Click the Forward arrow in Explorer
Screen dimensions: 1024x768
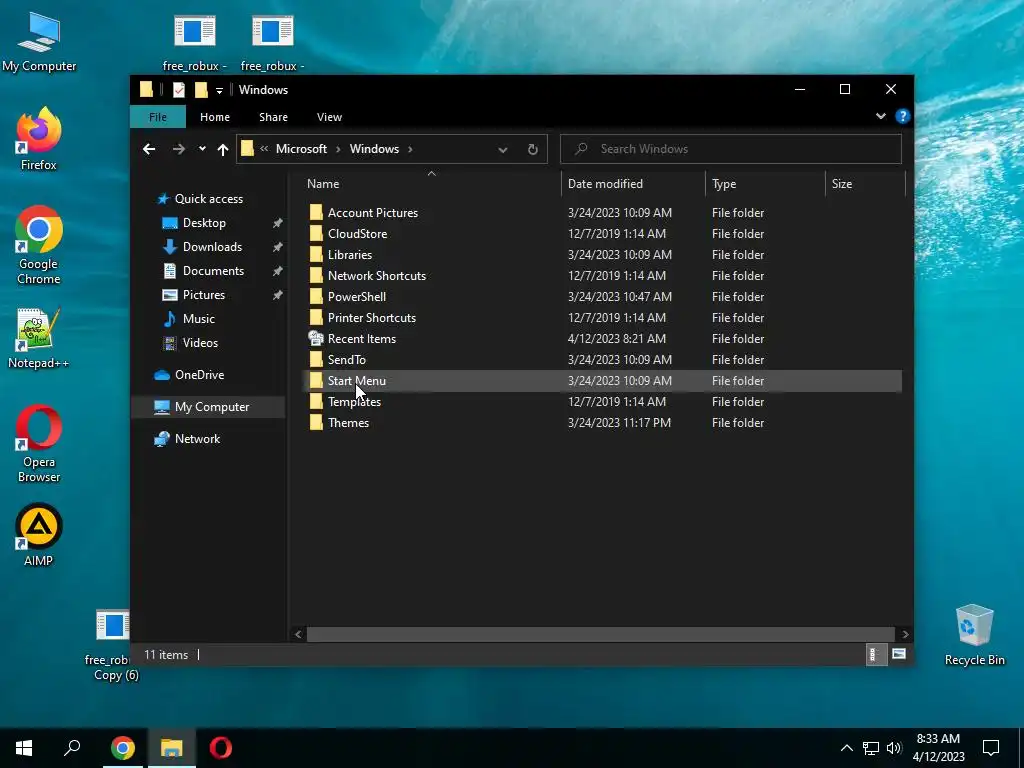(x=178, y=149)
